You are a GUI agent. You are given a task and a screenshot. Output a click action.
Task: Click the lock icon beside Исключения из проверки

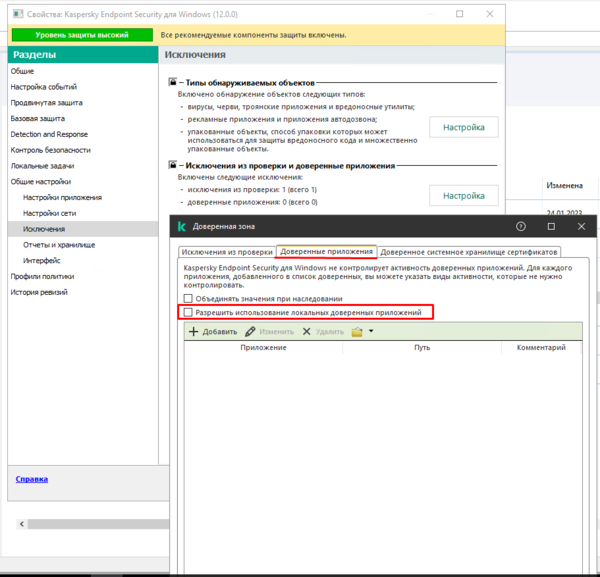[172, 165]
